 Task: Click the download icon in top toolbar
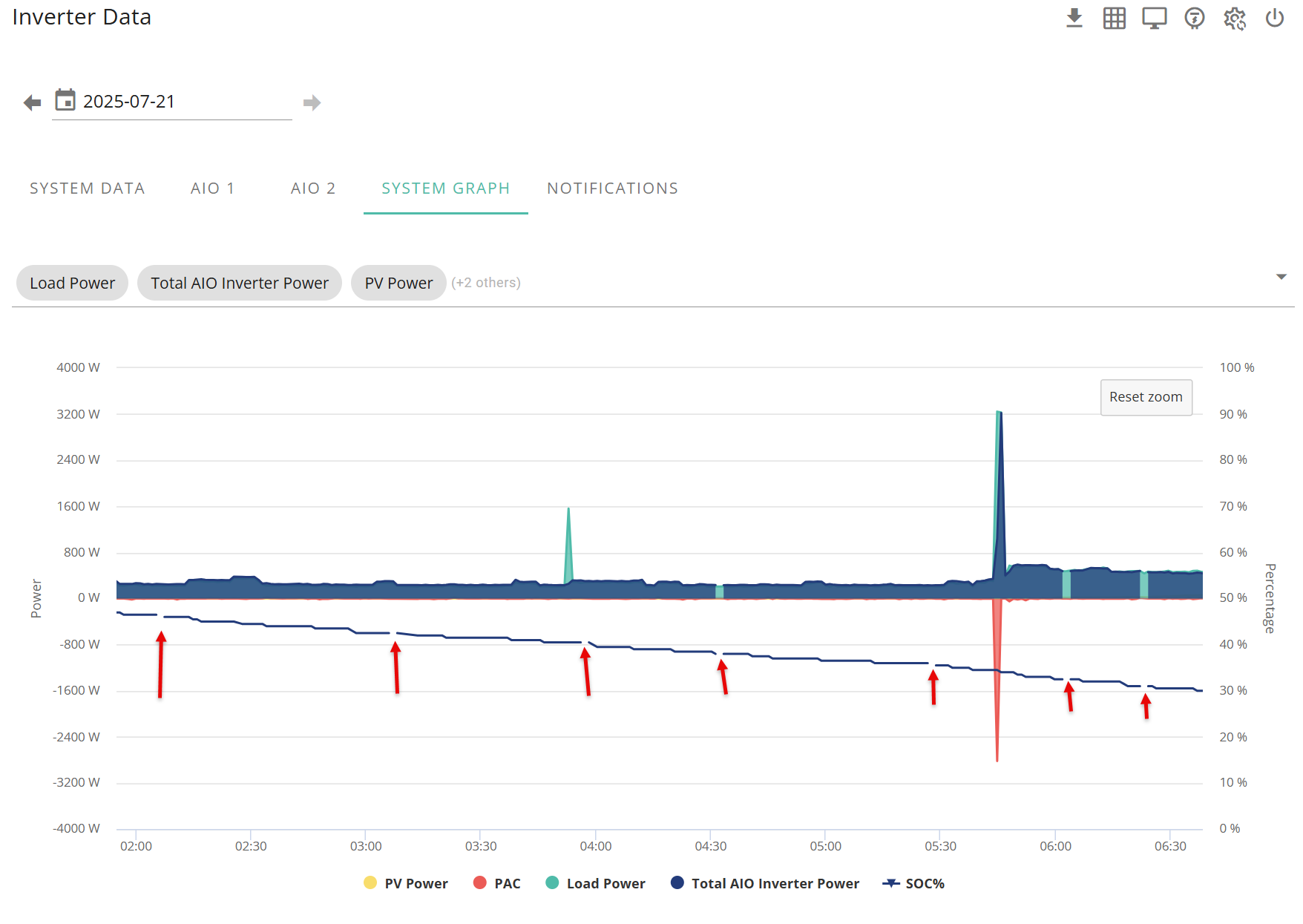[1074, 18]
